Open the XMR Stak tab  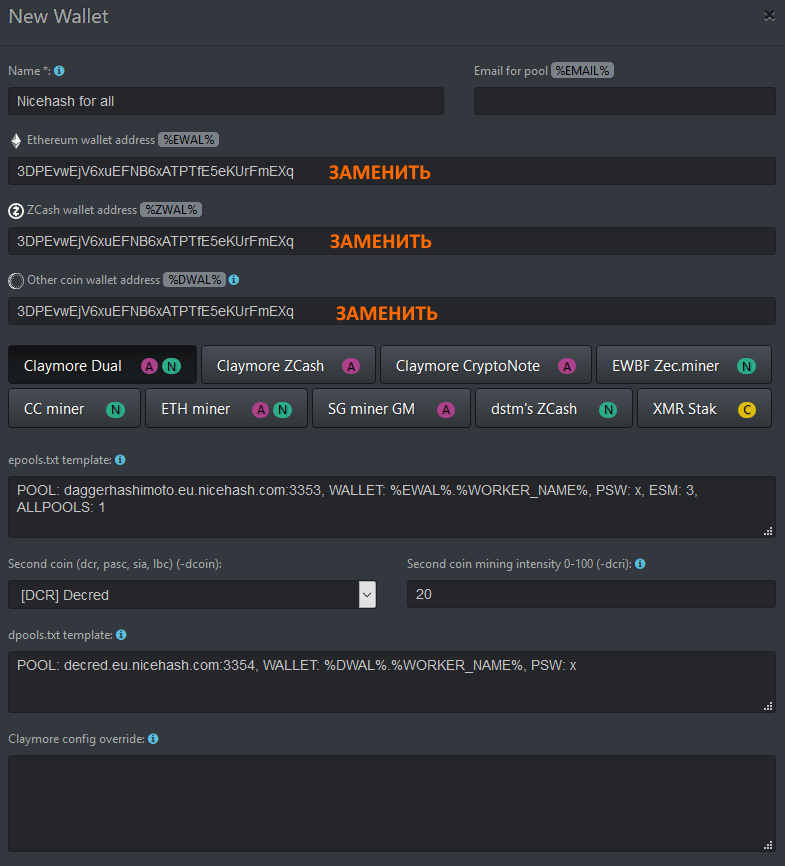(703, 409)
